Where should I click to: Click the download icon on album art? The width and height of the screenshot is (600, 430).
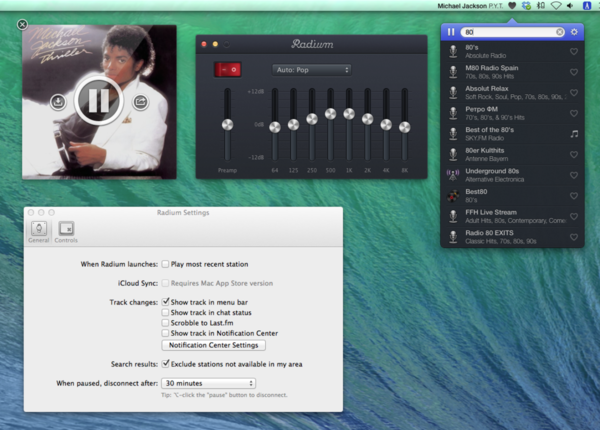pyautogui.click(x=58, y=102)
